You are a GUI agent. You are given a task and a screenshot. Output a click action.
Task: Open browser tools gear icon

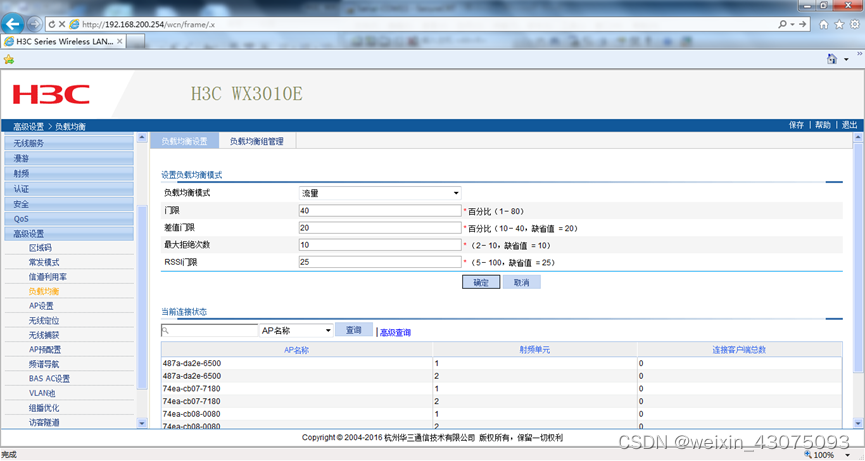[x=855, y=24]
